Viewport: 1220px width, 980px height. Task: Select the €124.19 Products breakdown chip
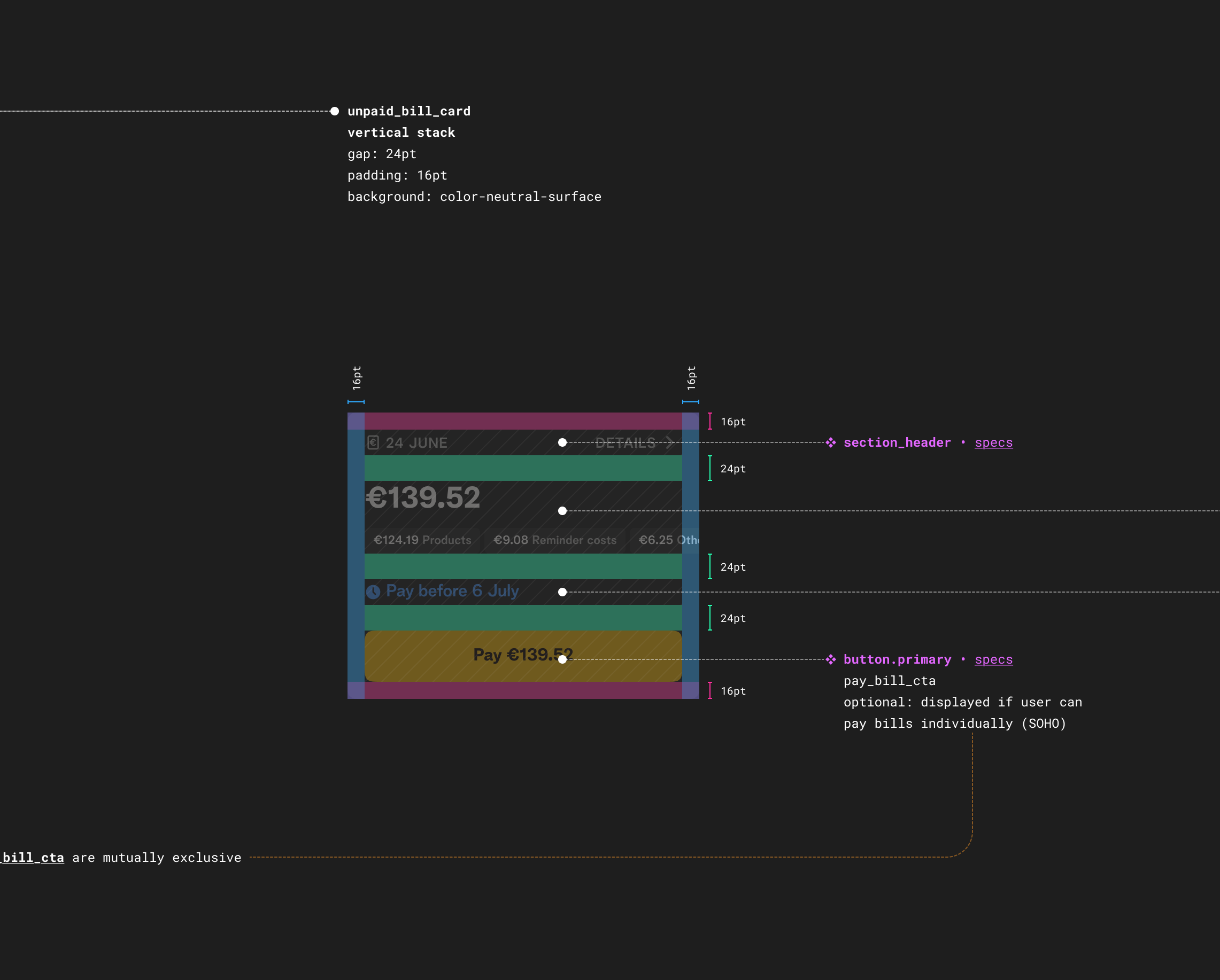(x=422, y=540)
